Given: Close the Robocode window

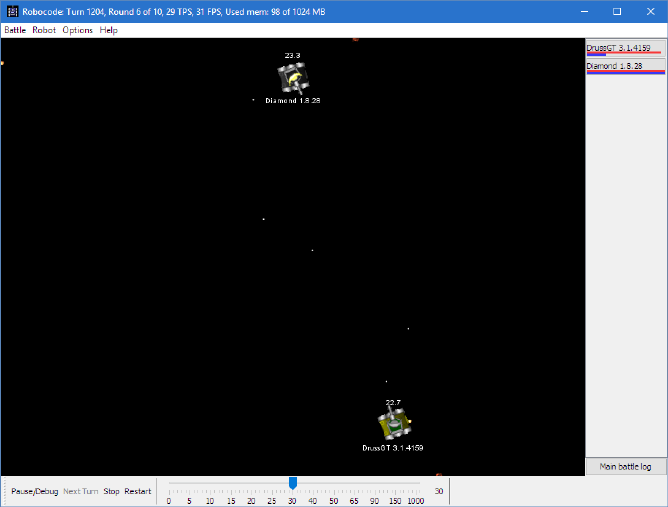Looking at the screenshot, I should coord(651,12).
